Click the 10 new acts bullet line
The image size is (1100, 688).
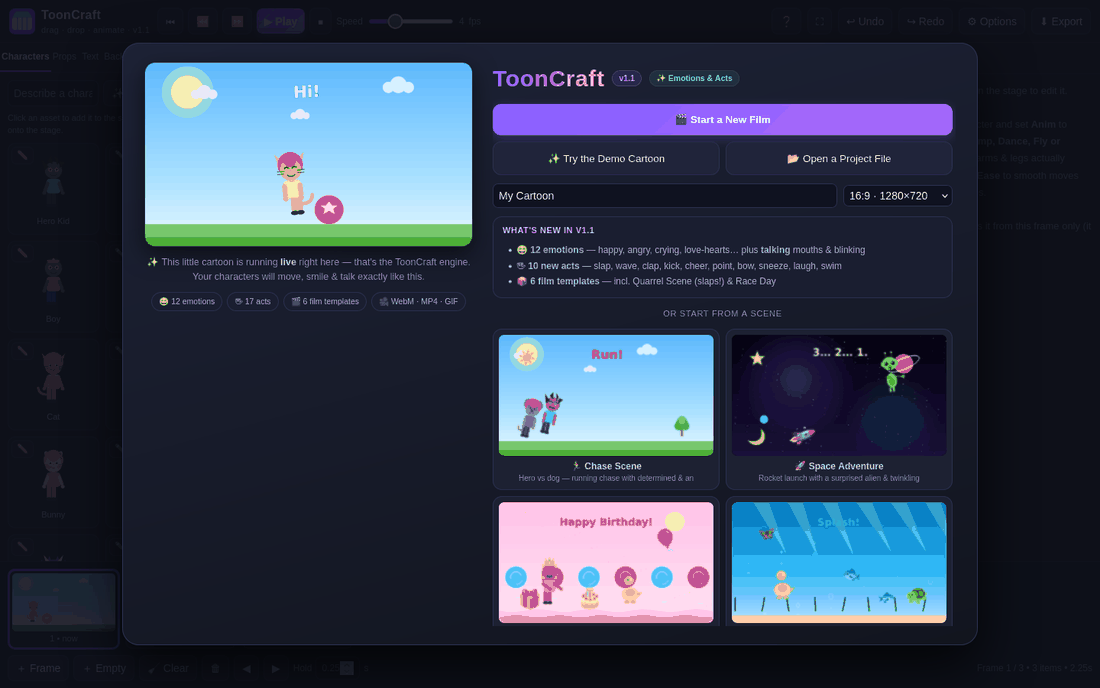coord(678,266)
